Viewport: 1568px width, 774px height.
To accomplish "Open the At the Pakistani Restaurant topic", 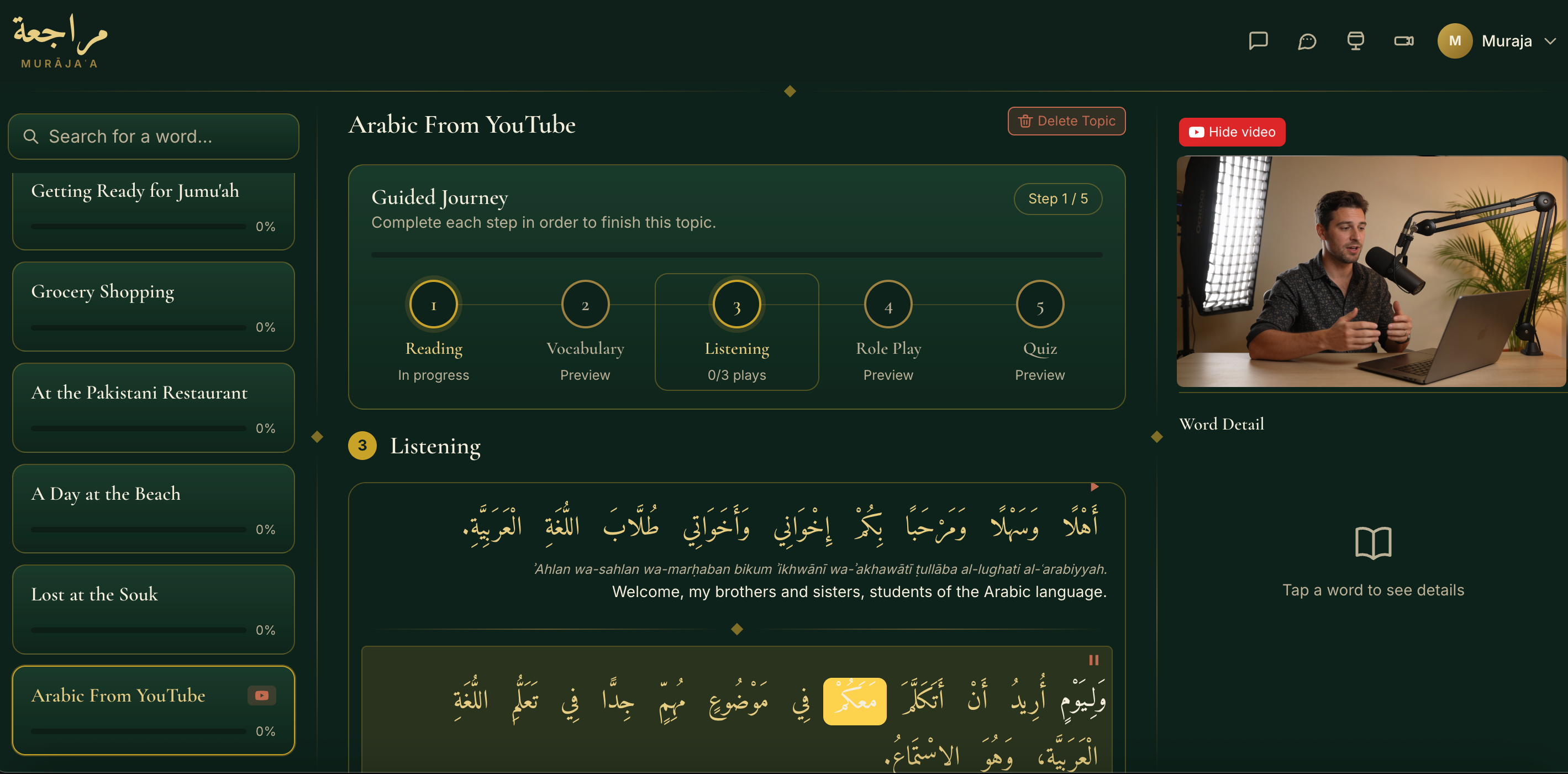I will click(x=154, y=407).
